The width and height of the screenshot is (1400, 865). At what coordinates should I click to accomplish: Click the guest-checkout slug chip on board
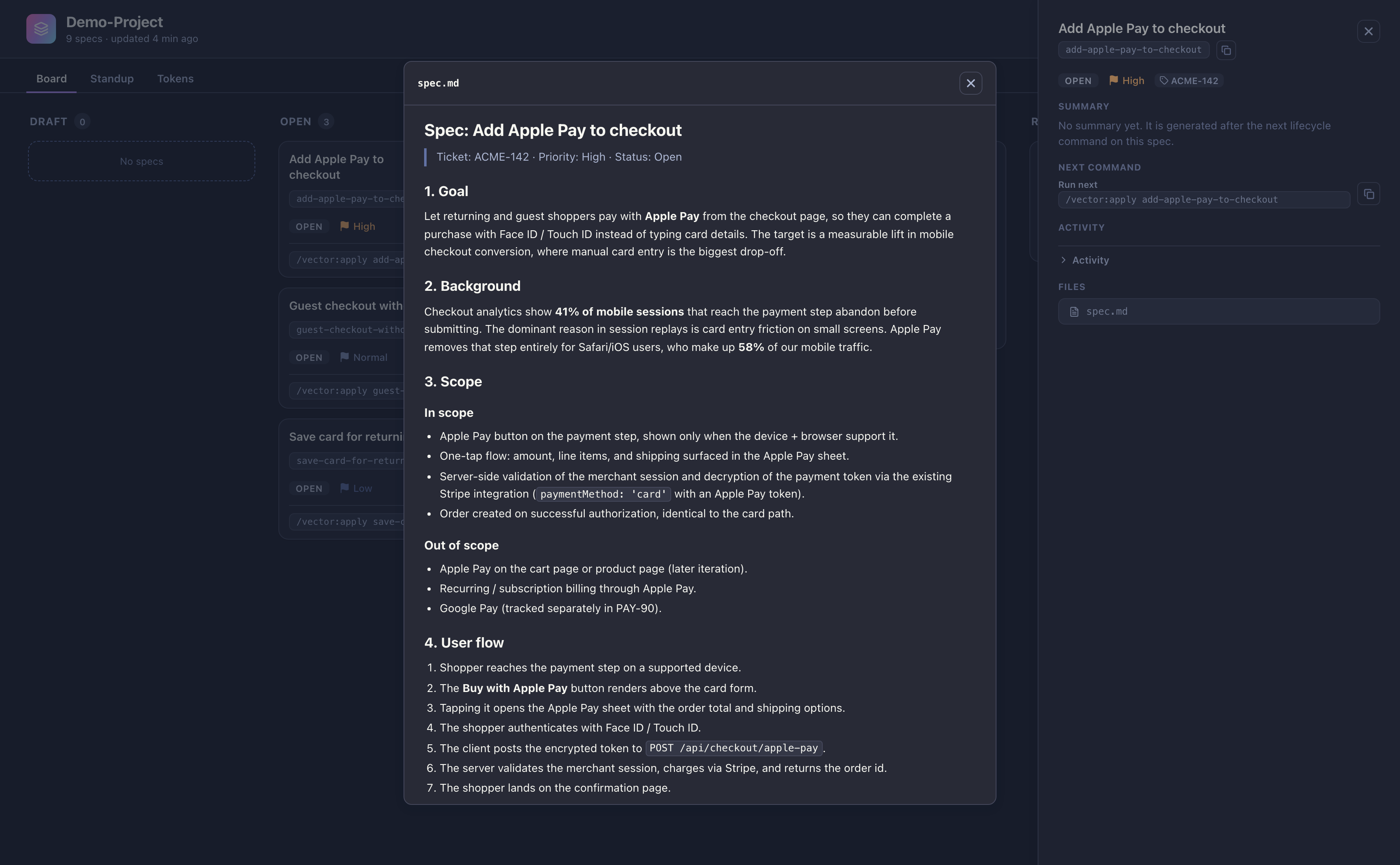point(347,330)
